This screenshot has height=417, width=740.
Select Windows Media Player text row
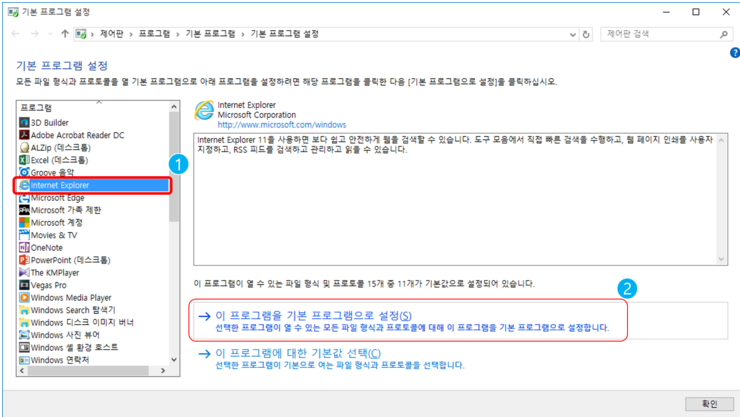click(x=71, y=298)
